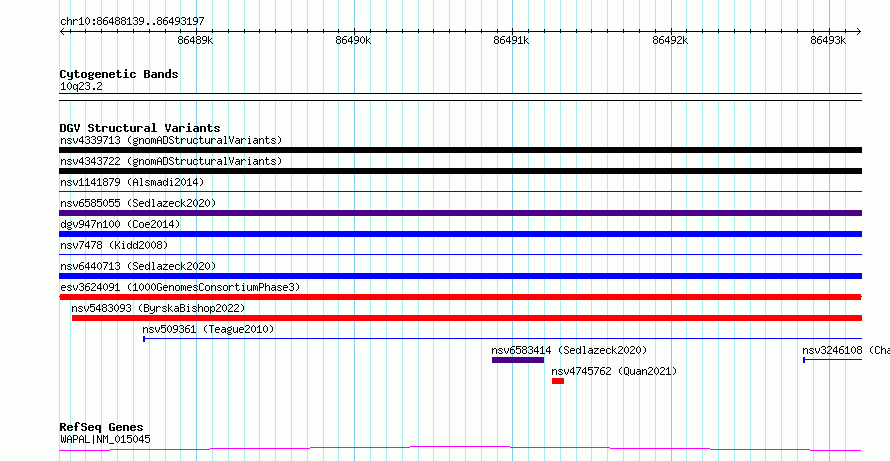The width and height of the screenshot is (890, 461).
Task: Open nsv6583414 (Sedlazeck2020) label
Action: pos(569,350)
